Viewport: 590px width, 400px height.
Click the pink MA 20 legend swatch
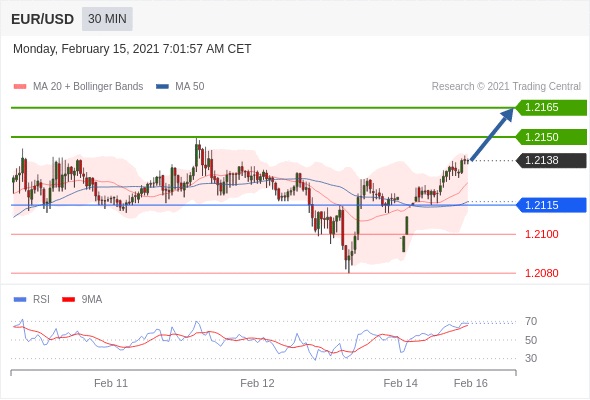pyautogui.click(x=20, y=87)
